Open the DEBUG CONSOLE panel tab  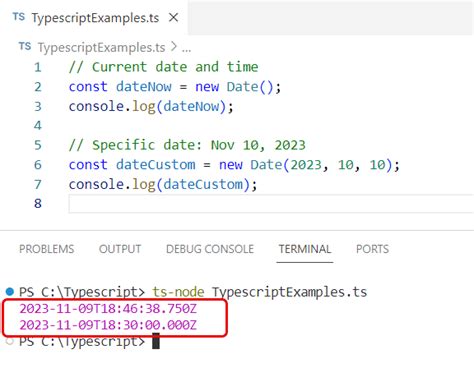click(210, 249)
